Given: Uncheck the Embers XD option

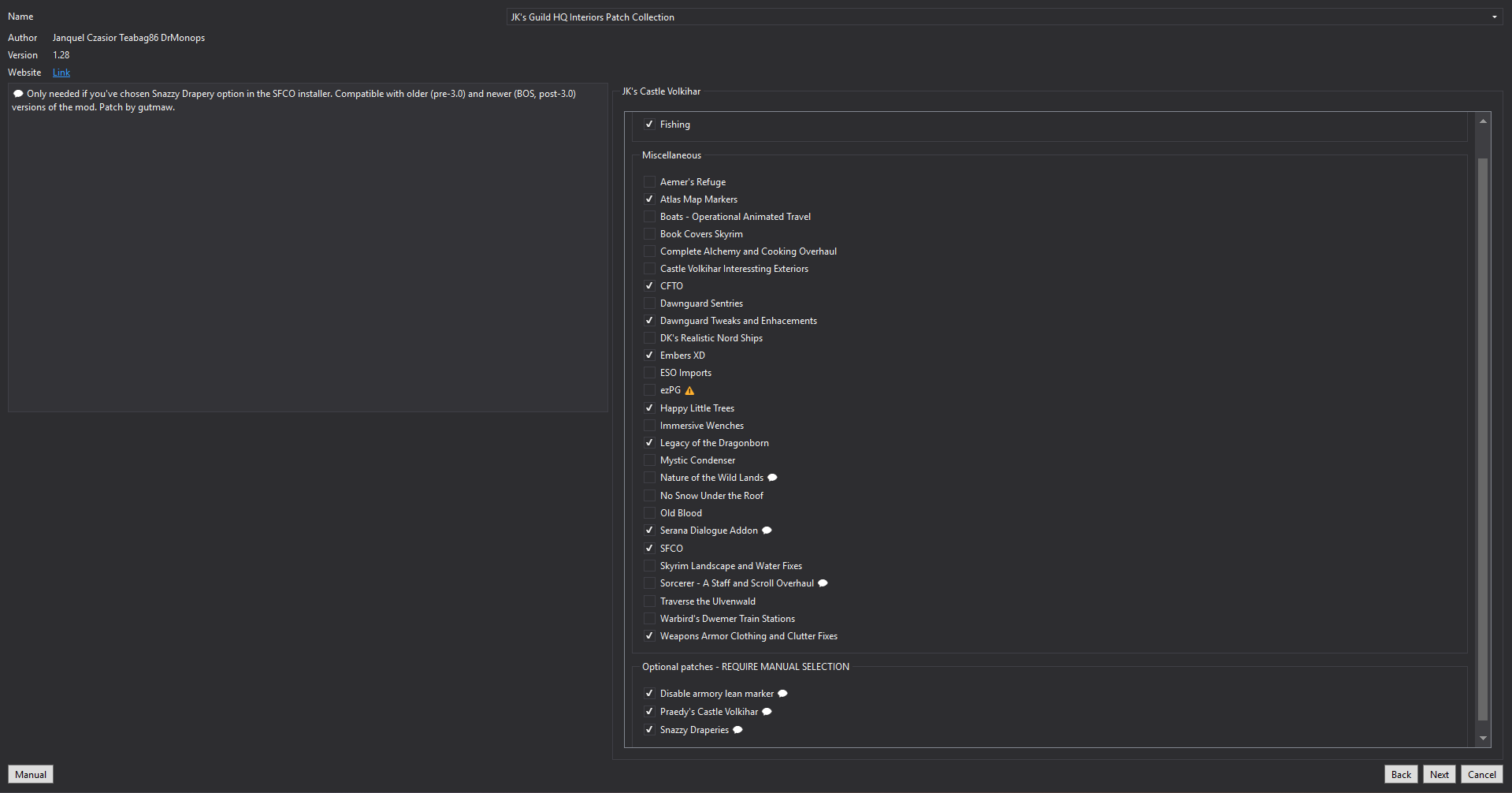Looking at the screenshot, I should [x=649, y=356].
